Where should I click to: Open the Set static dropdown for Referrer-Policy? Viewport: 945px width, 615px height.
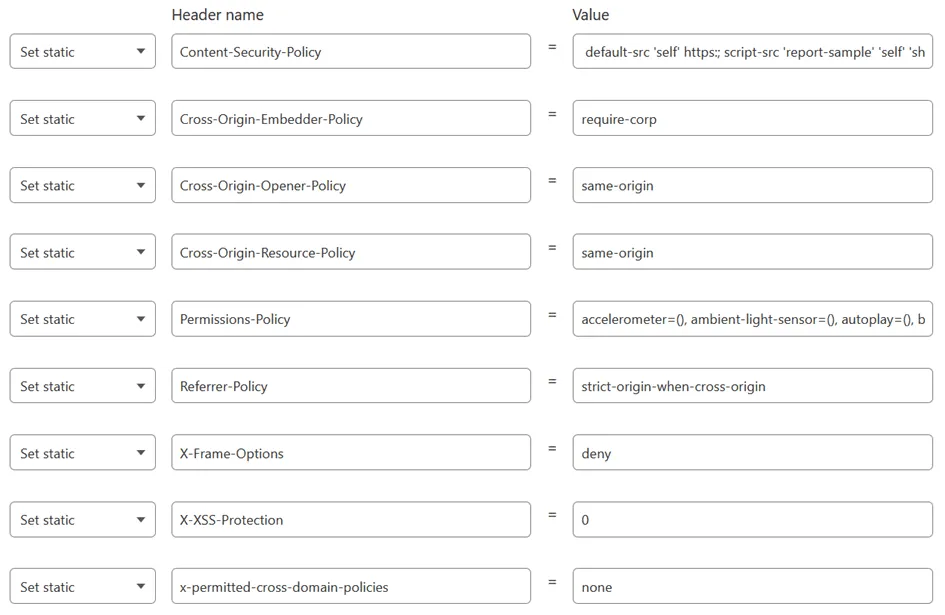pyautogui.click(x=82, y=386)
